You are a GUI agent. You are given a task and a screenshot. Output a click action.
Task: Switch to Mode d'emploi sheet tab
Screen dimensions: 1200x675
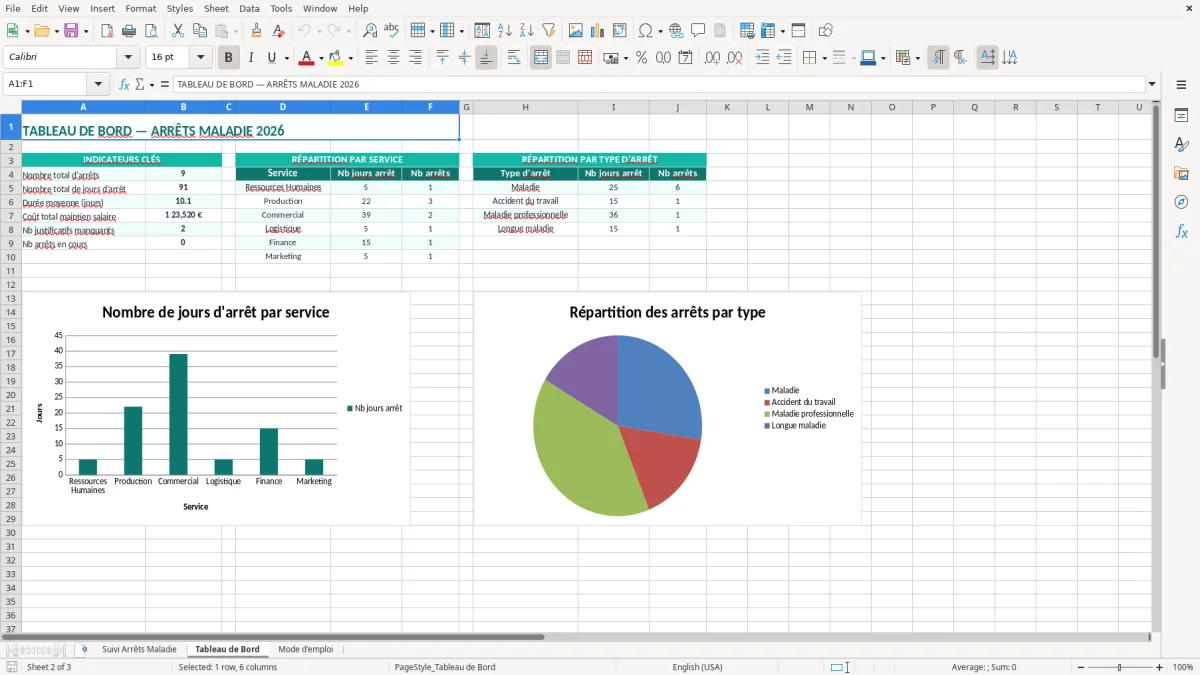pyautogui.click(x=306, y=649)
